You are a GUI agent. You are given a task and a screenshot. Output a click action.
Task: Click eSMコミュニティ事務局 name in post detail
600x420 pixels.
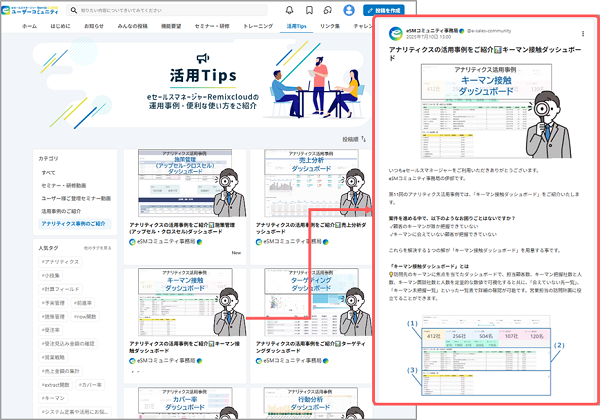pyautogui.click(x=432, y=31)
